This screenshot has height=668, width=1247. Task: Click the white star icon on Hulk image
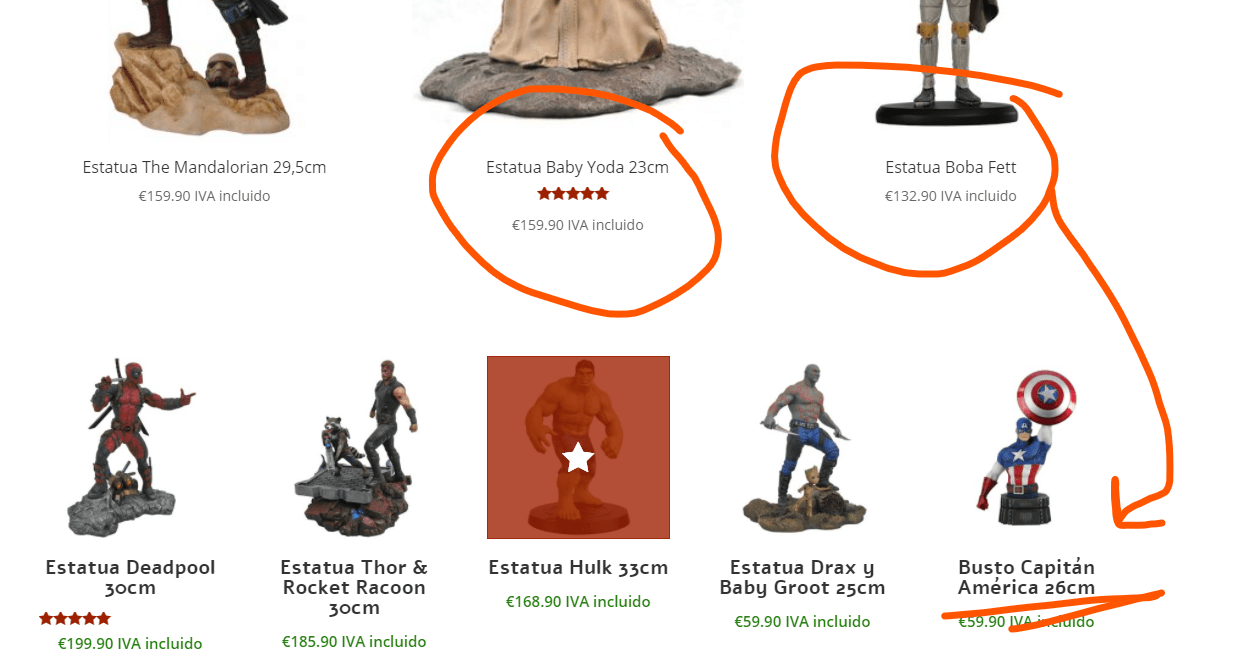578,458
